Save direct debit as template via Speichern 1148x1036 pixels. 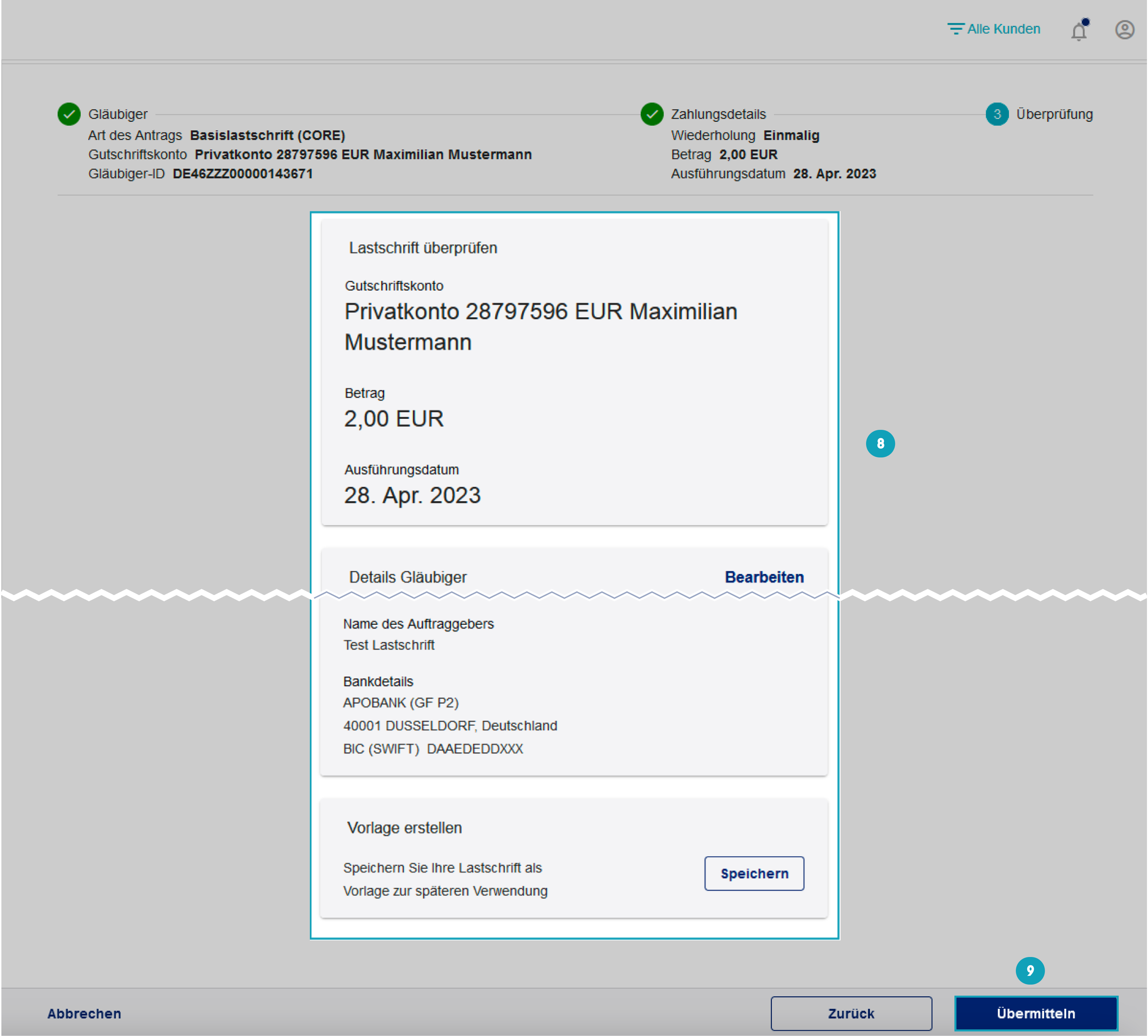(x=755, y=874)
